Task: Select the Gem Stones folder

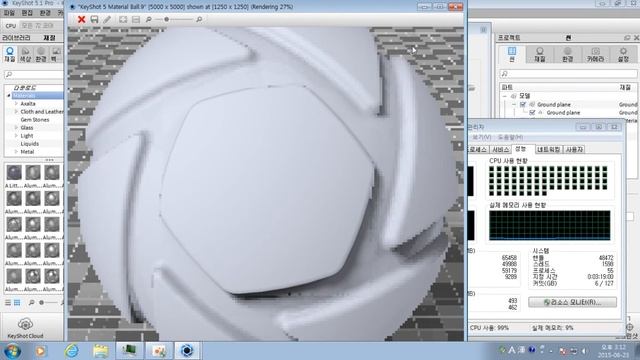Action: [x=35, y=120]
